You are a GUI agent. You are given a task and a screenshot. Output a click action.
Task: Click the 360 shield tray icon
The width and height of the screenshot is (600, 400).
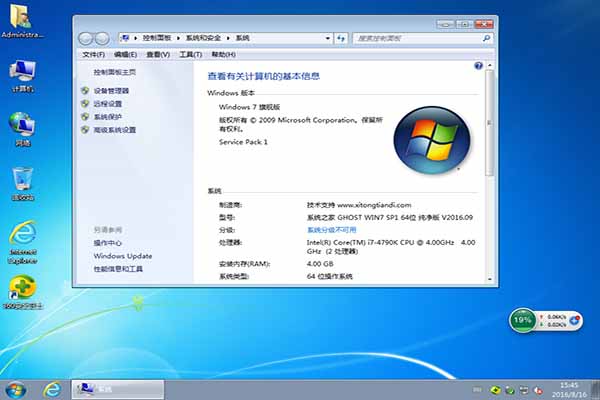click(495, 390)
